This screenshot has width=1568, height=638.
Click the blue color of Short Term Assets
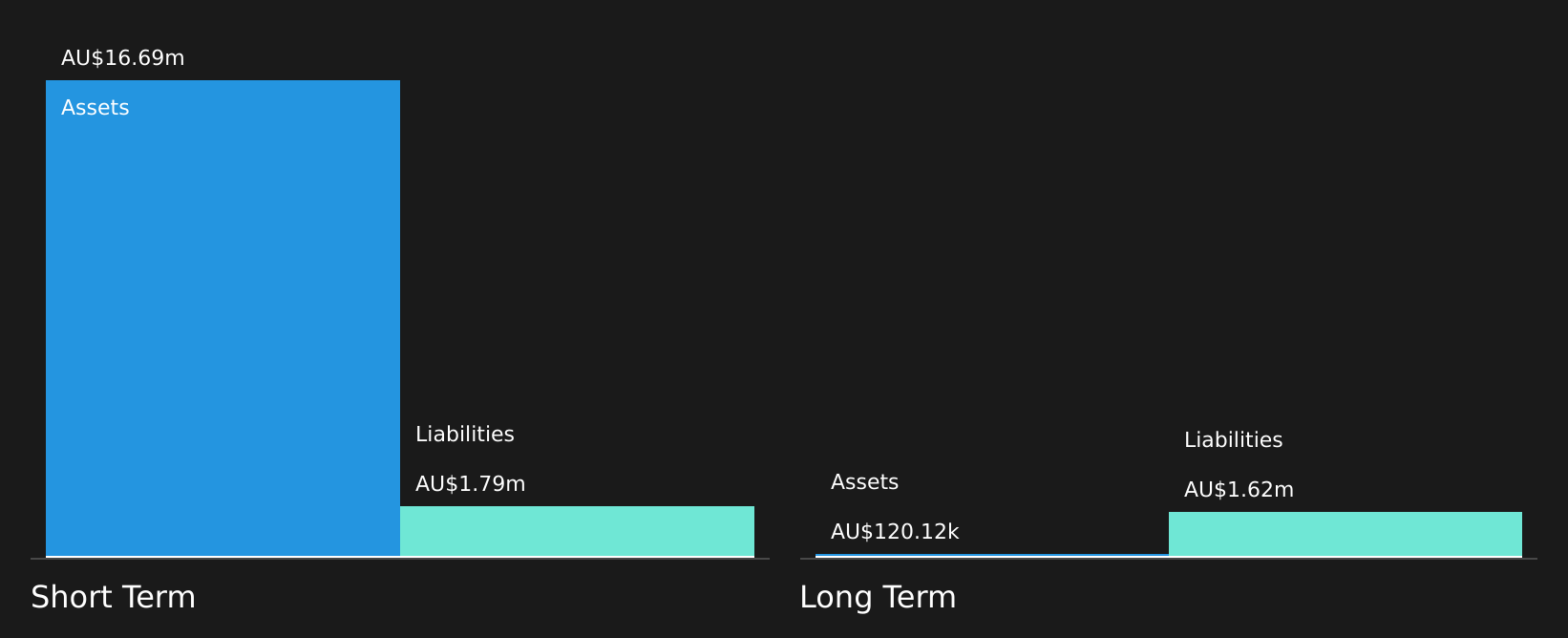point(222,318)
